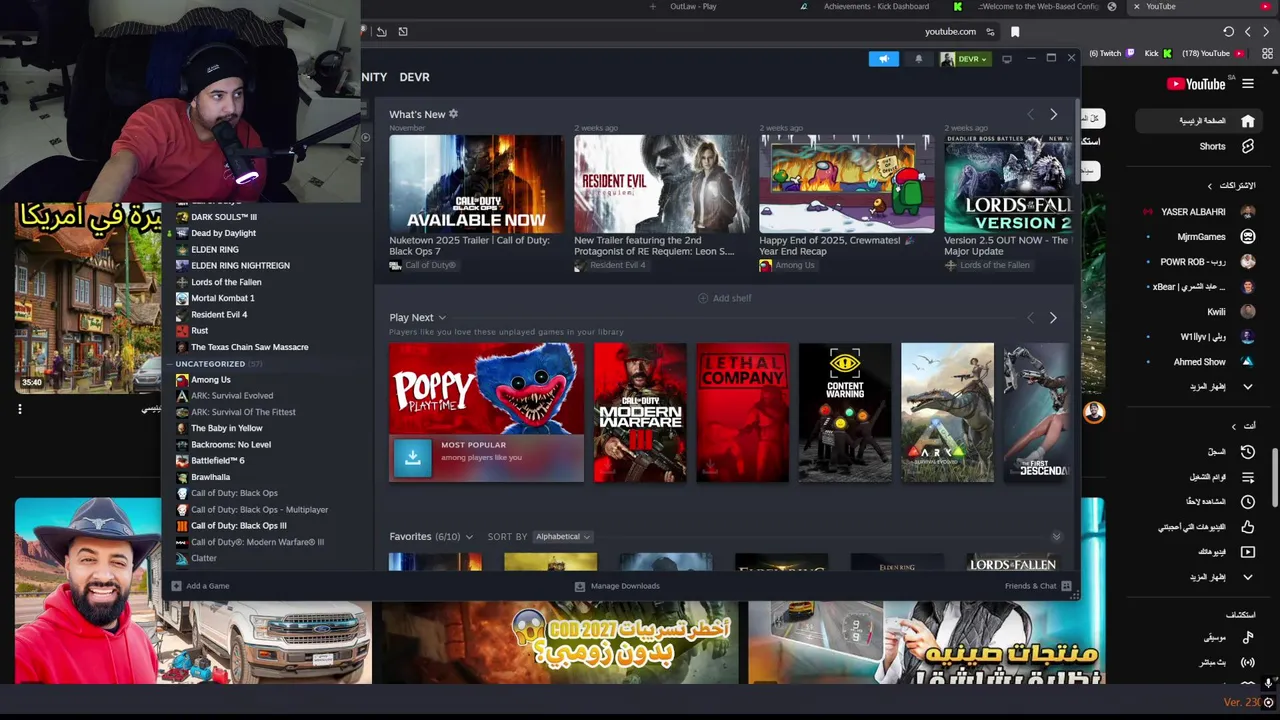1280x720 pixels.
Task: Select Battlefield 6 in library list
Action: pos(217,461)
